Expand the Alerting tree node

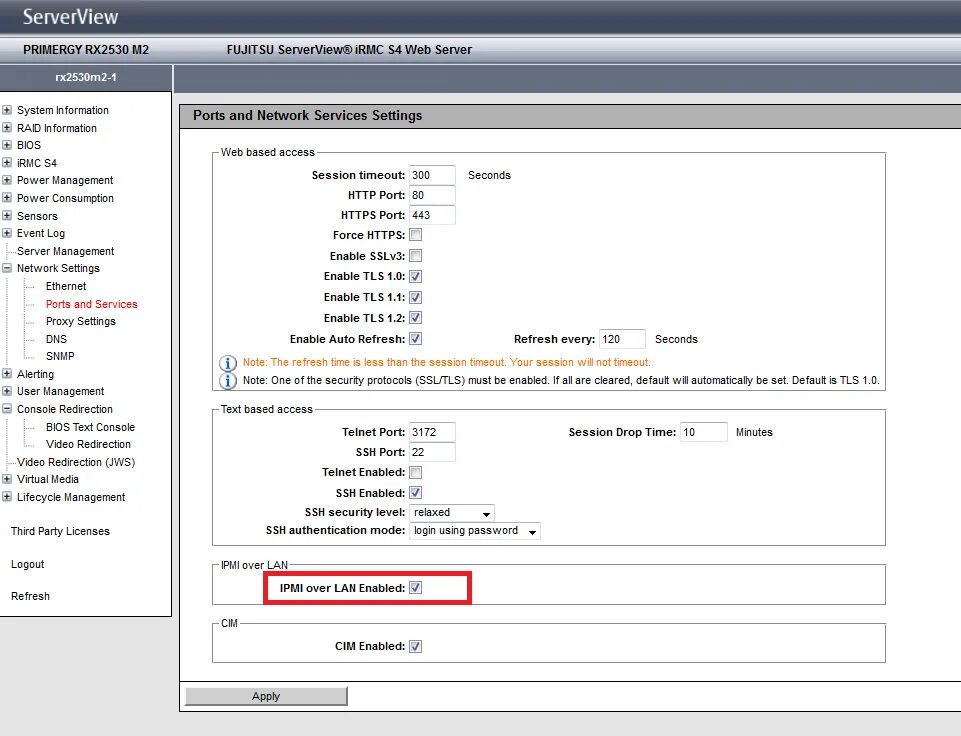point(7,374)
